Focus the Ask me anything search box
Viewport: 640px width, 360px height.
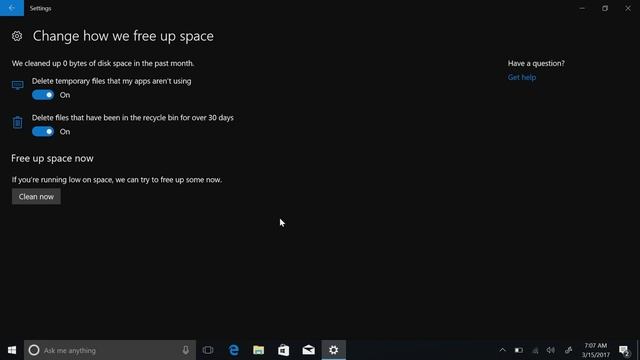[110, 350]
